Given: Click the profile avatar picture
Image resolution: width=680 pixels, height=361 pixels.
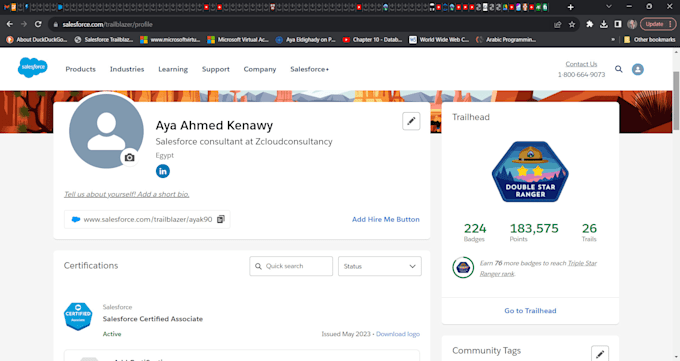Looking at the screenshot, I should [x=106, y=131].
